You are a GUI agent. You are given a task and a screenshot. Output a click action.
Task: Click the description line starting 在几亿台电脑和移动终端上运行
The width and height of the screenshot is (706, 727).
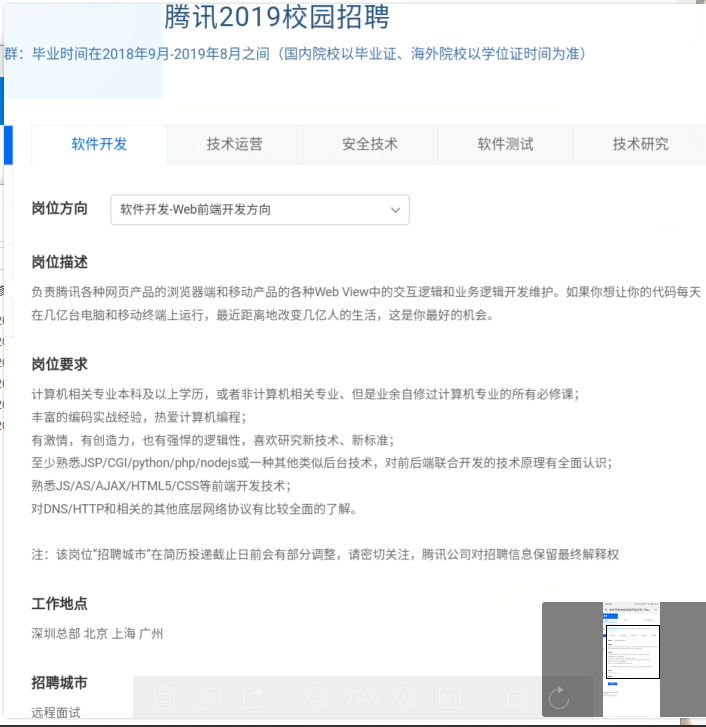(263, 315)
